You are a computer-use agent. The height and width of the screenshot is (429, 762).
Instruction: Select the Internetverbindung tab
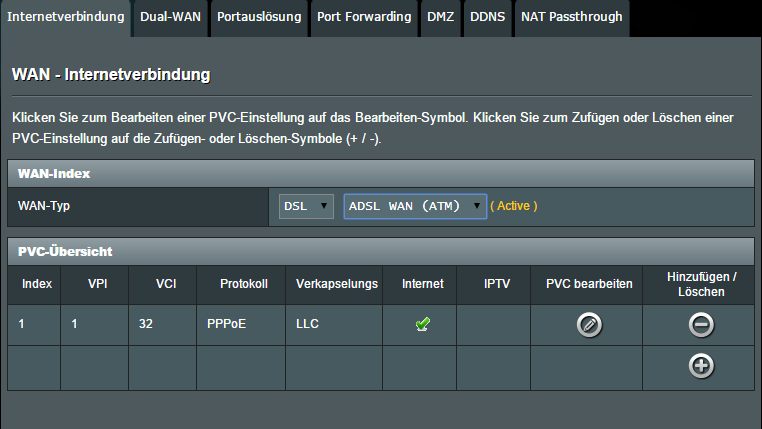(x=66, y=18)
